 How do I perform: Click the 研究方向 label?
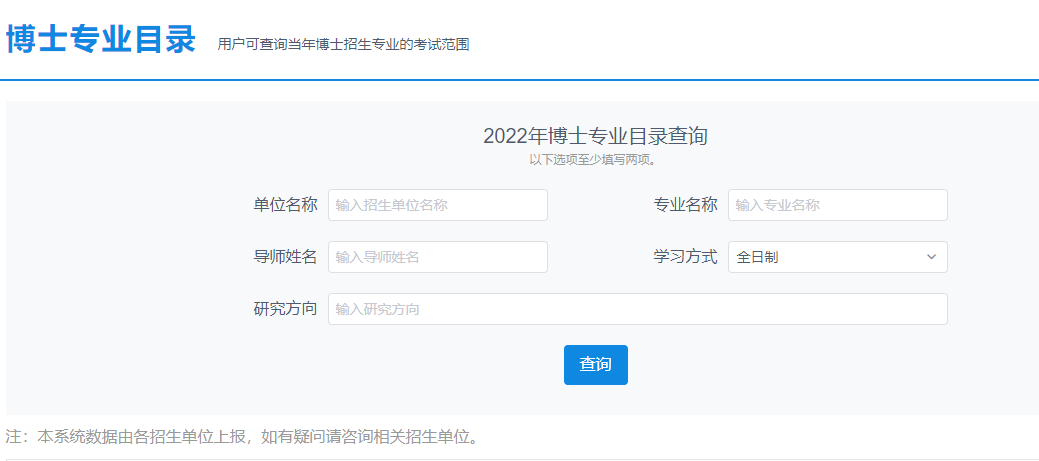pyautogui.click(x=285, y=309)
